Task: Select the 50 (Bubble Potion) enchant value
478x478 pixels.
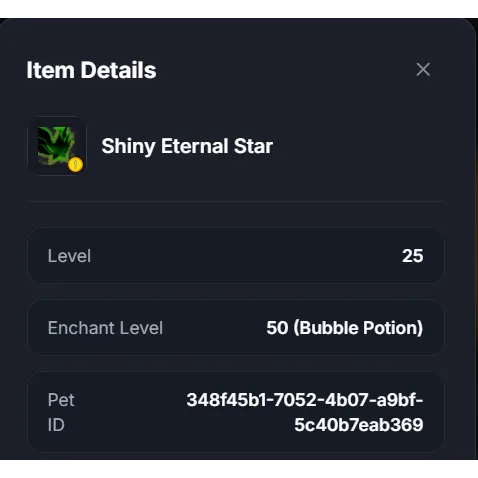Action: point(345,328)
